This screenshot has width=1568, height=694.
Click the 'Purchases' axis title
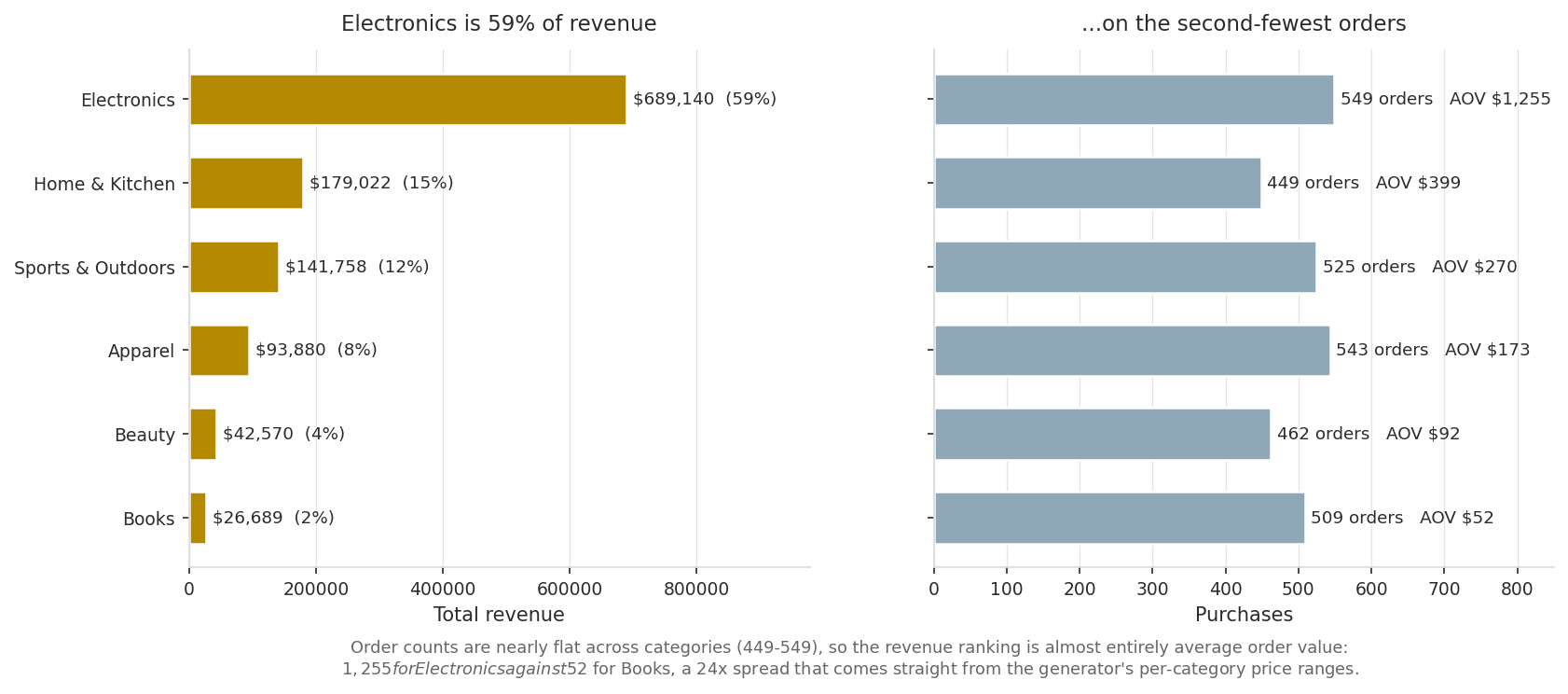(1244, 615)
